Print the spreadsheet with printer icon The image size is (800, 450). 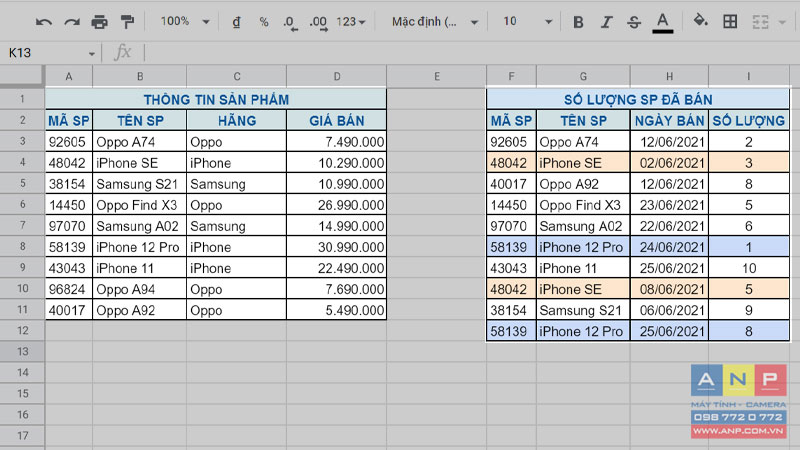coord(99,22)
